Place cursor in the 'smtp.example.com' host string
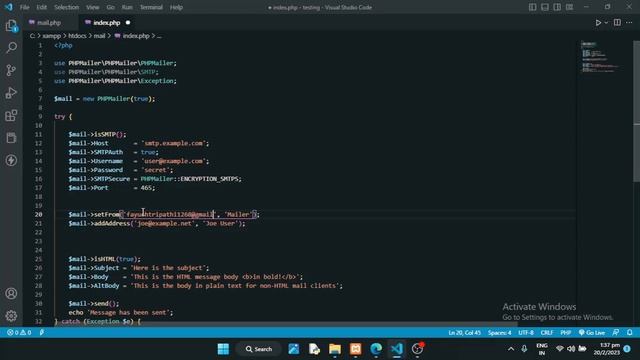Image resolution: width=640 pixels, height=360 pixels. [175, 143]
